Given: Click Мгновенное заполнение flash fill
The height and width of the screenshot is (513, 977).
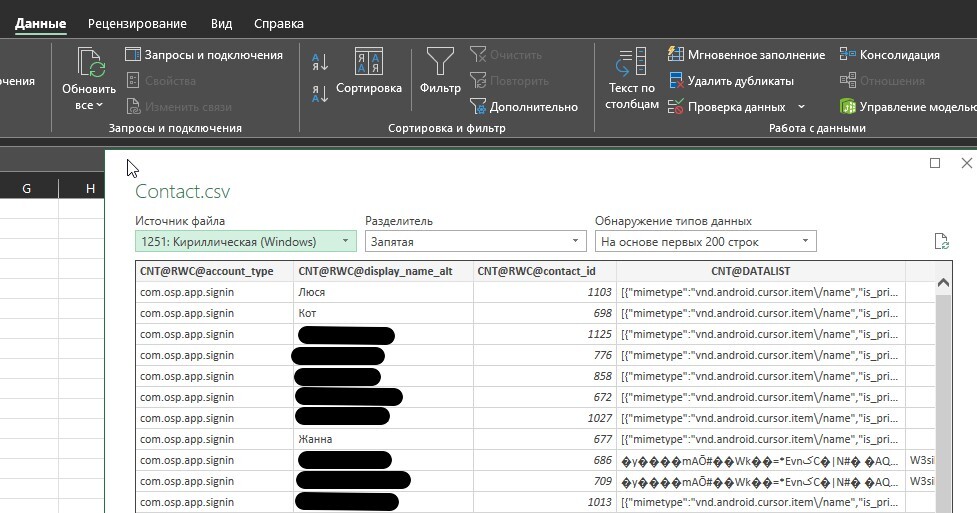Looking at the screenshot, I should [746, 55].
